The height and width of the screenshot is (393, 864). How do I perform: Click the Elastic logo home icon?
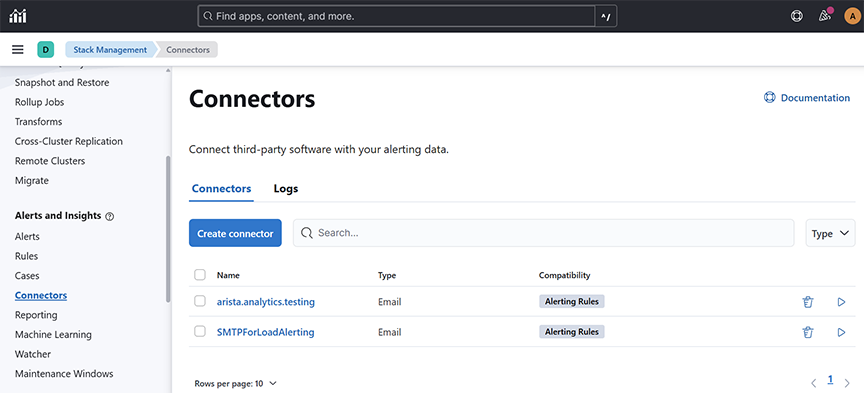[18, 16]
